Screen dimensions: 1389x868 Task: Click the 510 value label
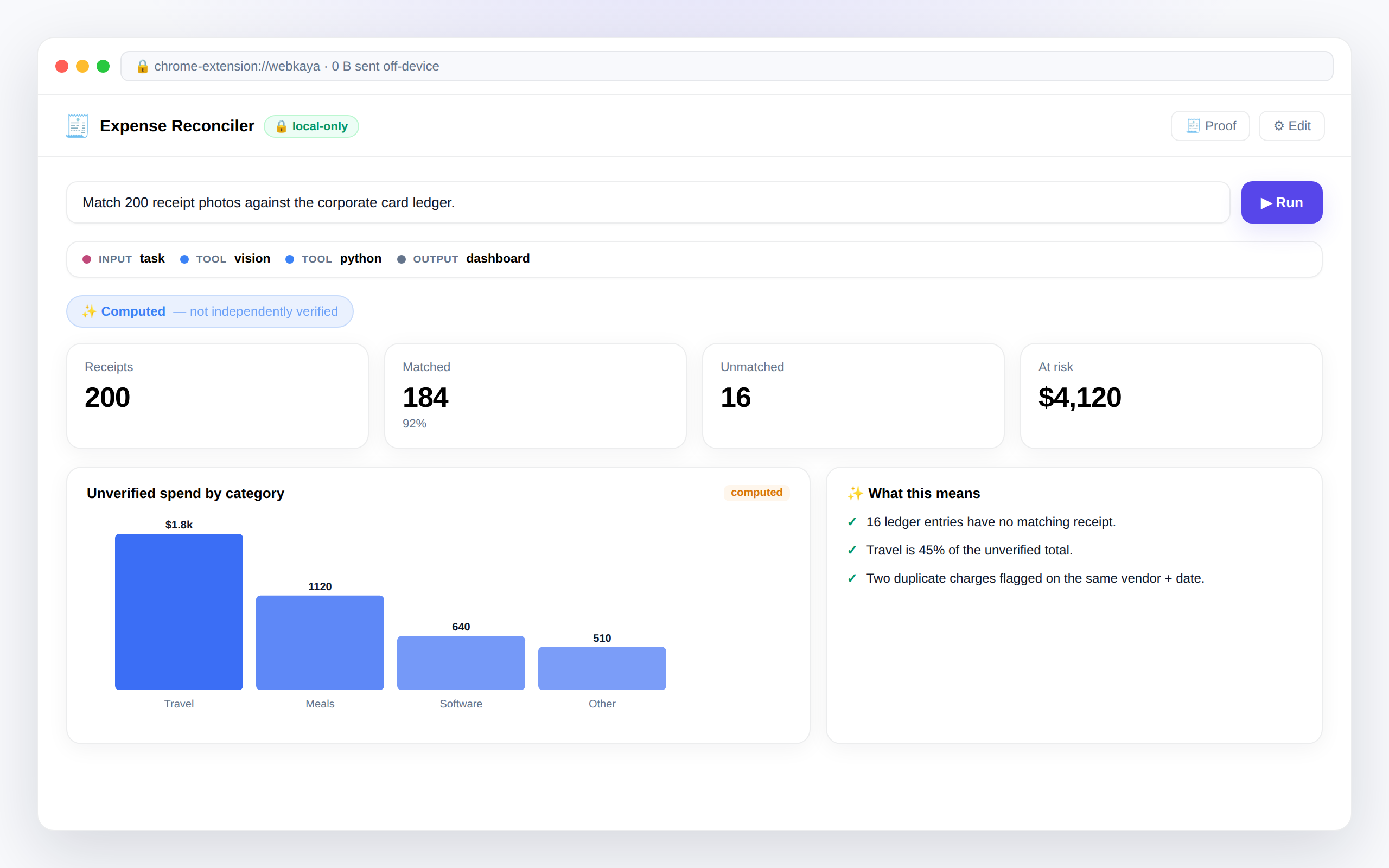(602, 639)
